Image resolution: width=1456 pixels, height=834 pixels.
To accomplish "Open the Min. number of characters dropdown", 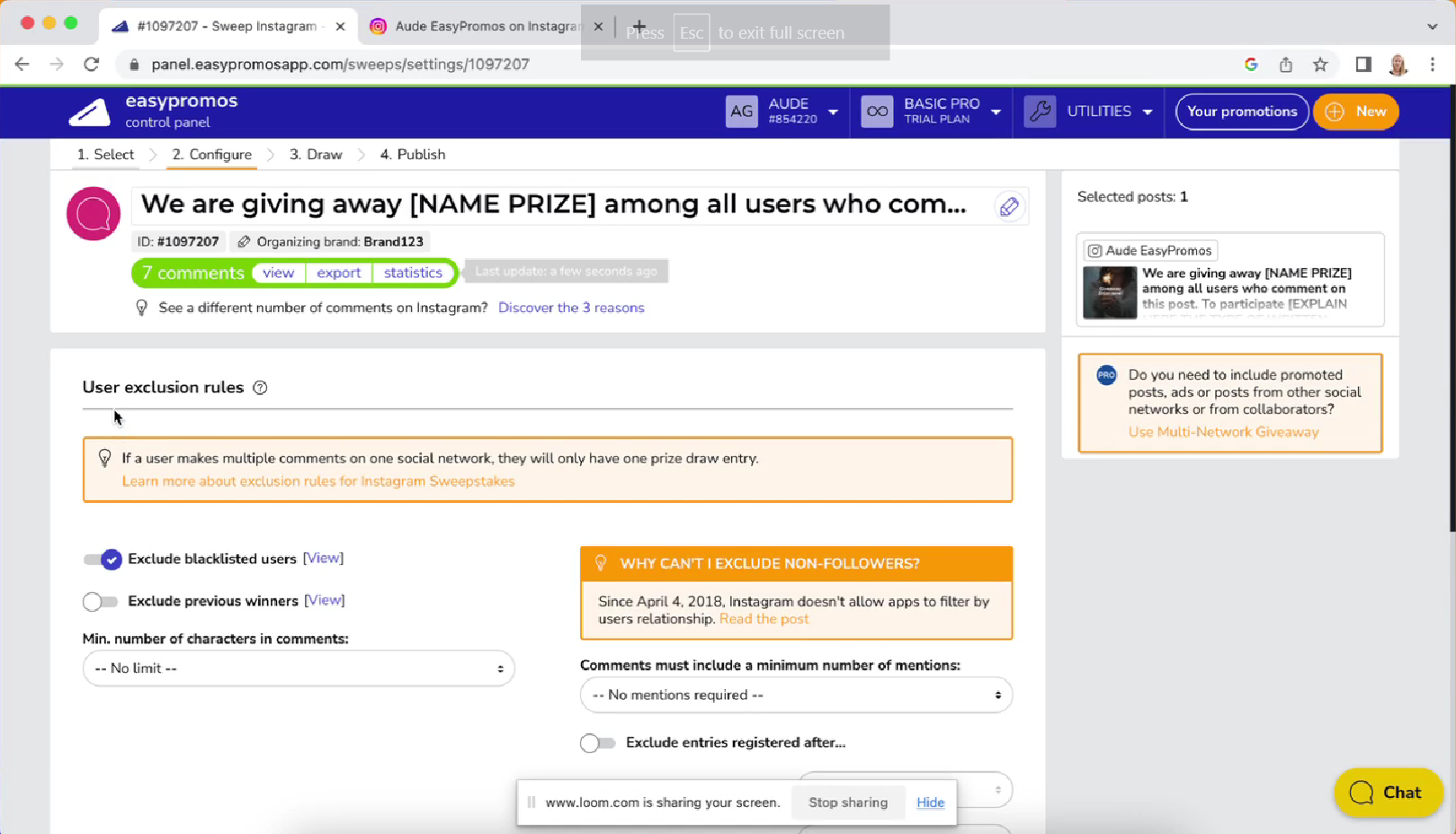I will (299, 668).
